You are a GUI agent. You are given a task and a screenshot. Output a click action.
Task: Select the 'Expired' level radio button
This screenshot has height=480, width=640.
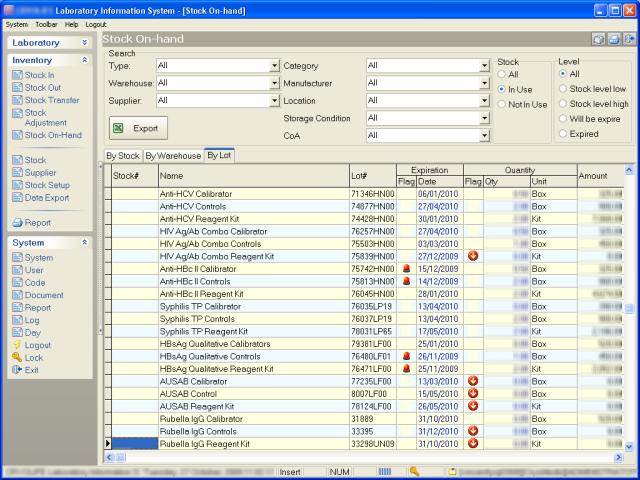click(x=561, y=134)
